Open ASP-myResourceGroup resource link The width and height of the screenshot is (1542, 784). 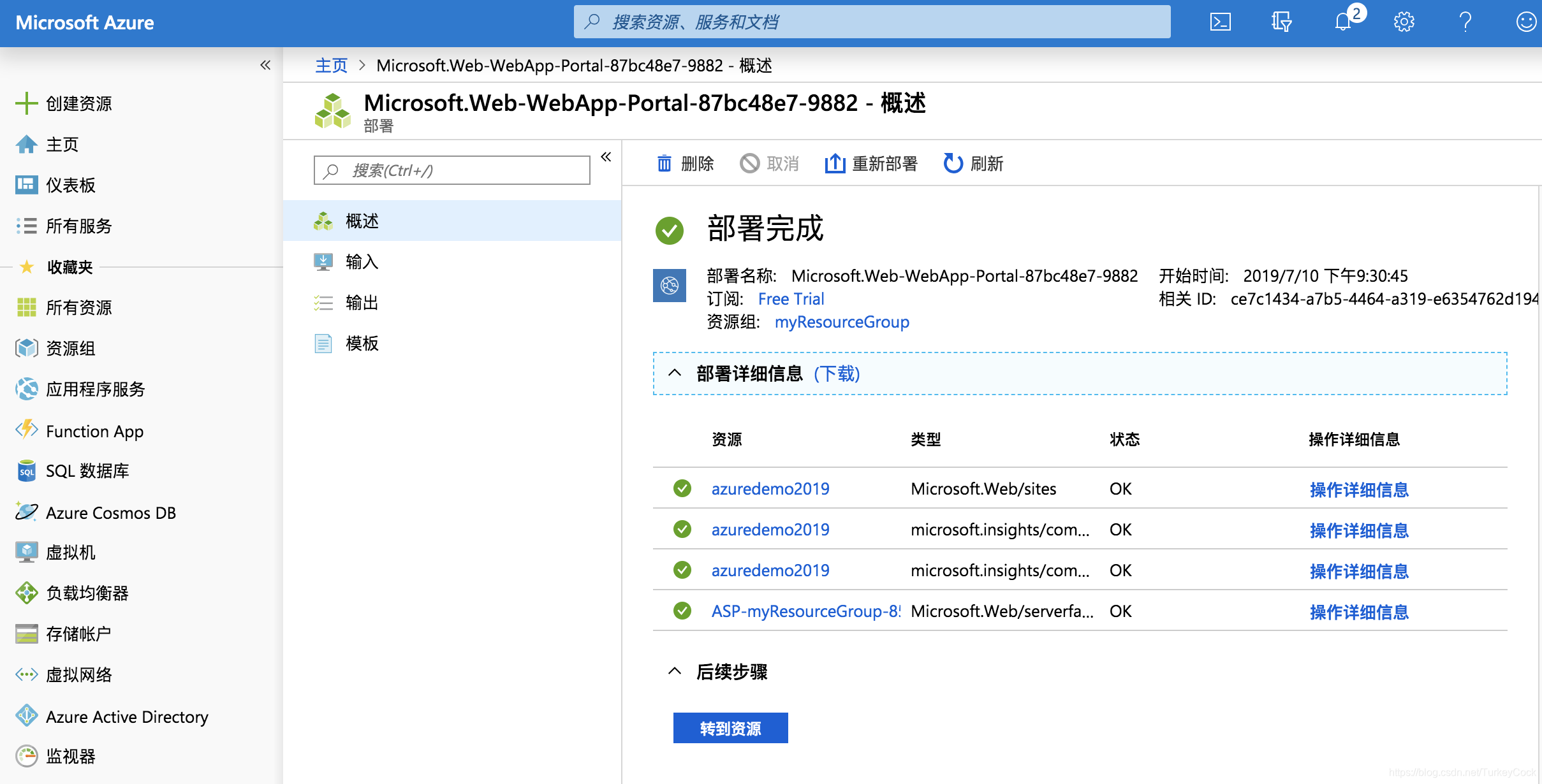click(805, 611)
